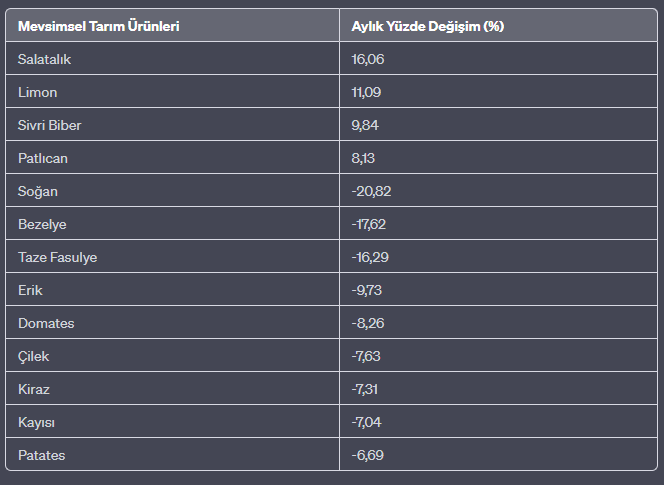
Task: Click the Sivri Biber cell
Action: pyautogui.click(x=172, y=125)
